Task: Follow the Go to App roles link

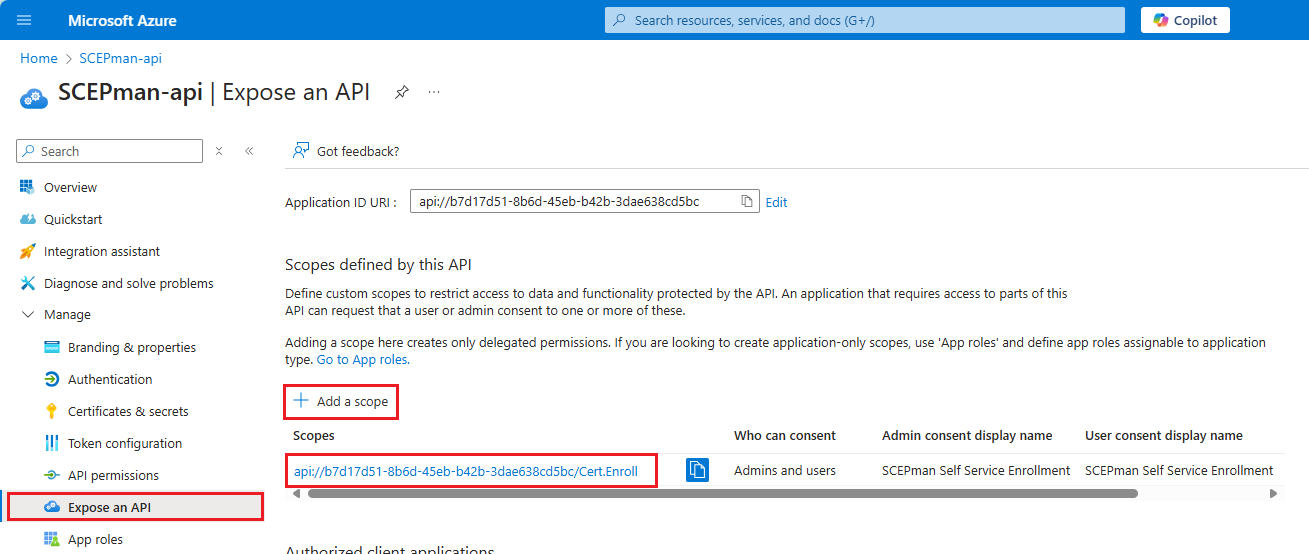Action: click(x=362, y=359)
